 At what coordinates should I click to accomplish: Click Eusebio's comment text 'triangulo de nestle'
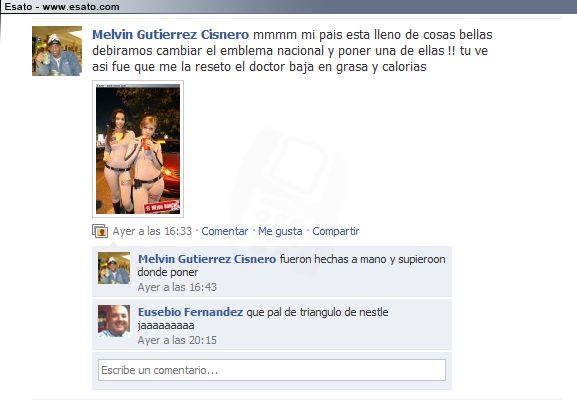344,312
